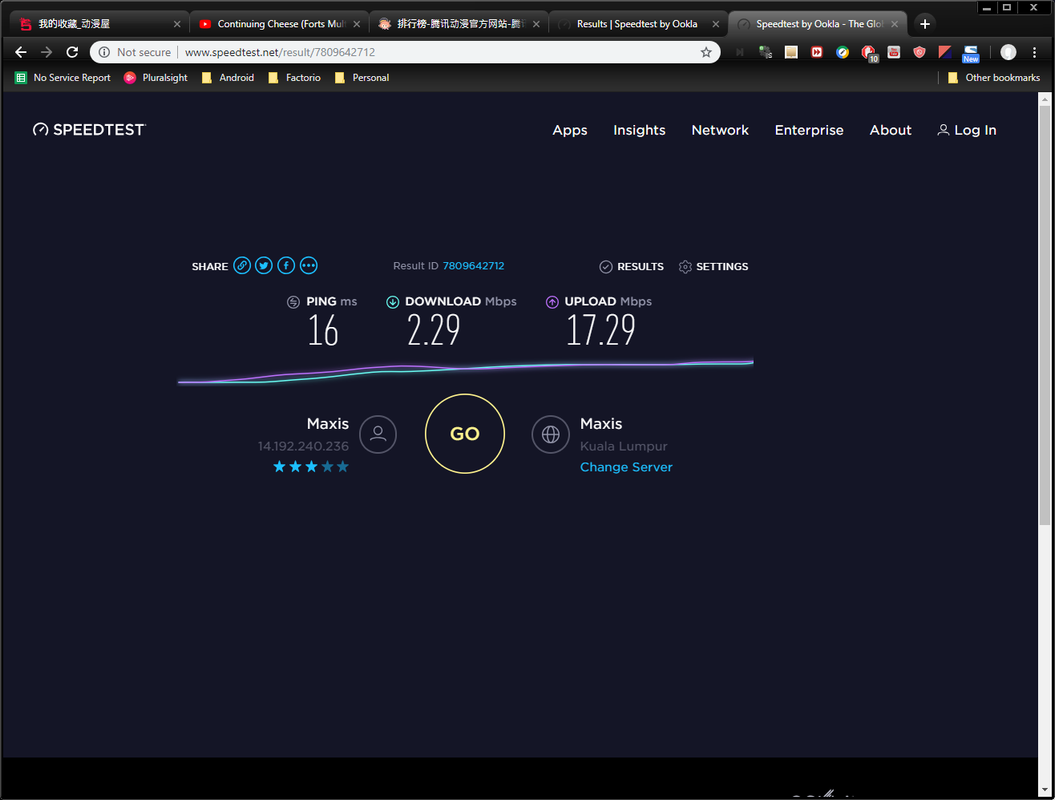The width and height of the screenshot is (1055, 800).
Task: Click the user profile icon beside Maxis ISP
Action: (x=378, y=434)
